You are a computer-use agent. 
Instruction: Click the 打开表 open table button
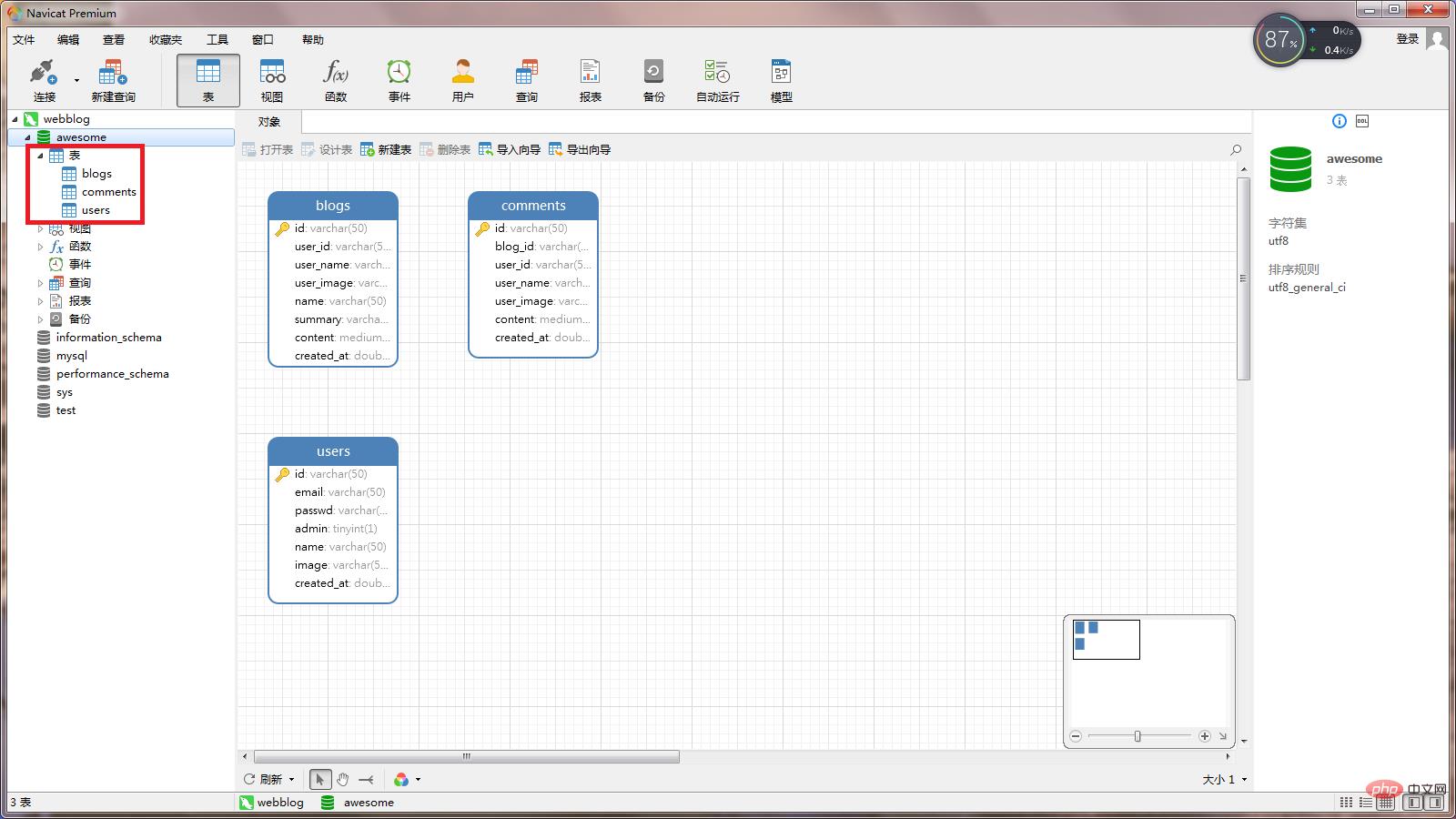268,149
